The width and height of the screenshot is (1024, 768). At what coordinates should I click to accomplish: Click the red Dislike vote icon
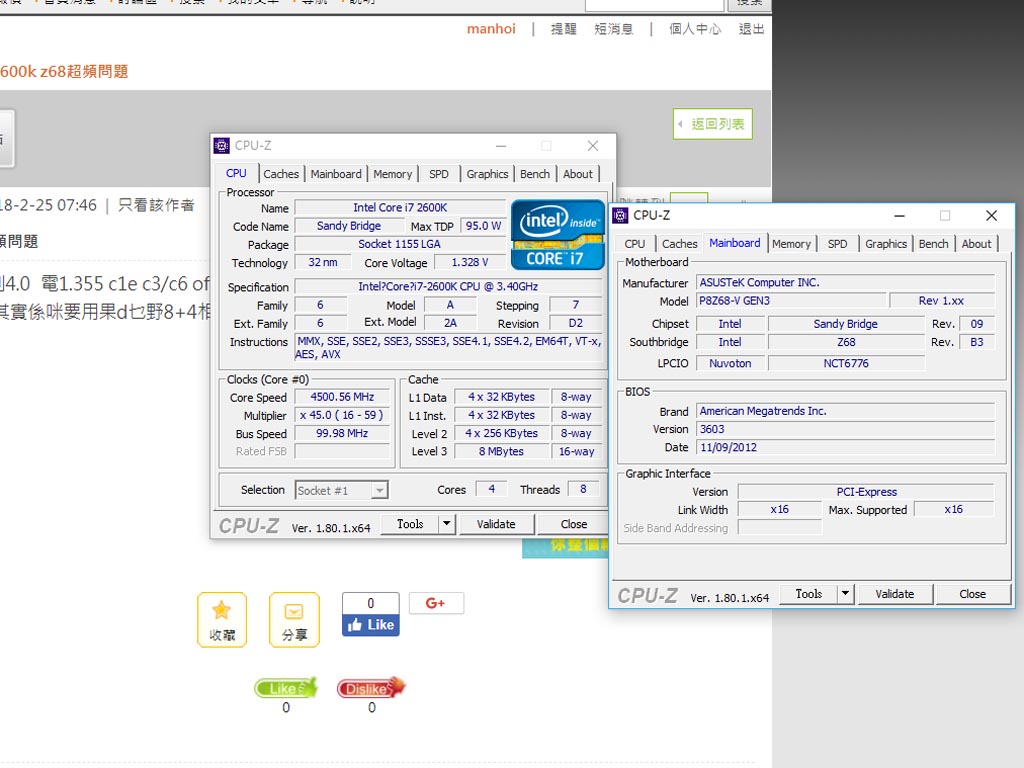pyautogui.click(x=371, y=688)
